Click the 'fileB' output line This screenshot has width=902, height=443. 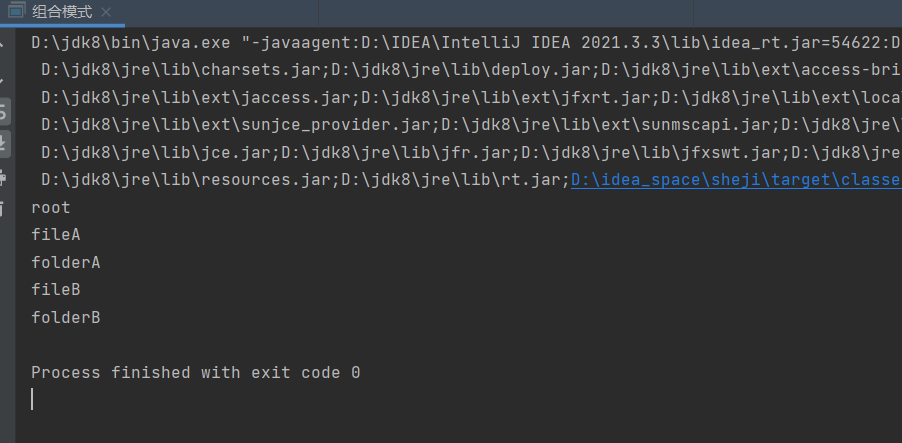[56, 290]
